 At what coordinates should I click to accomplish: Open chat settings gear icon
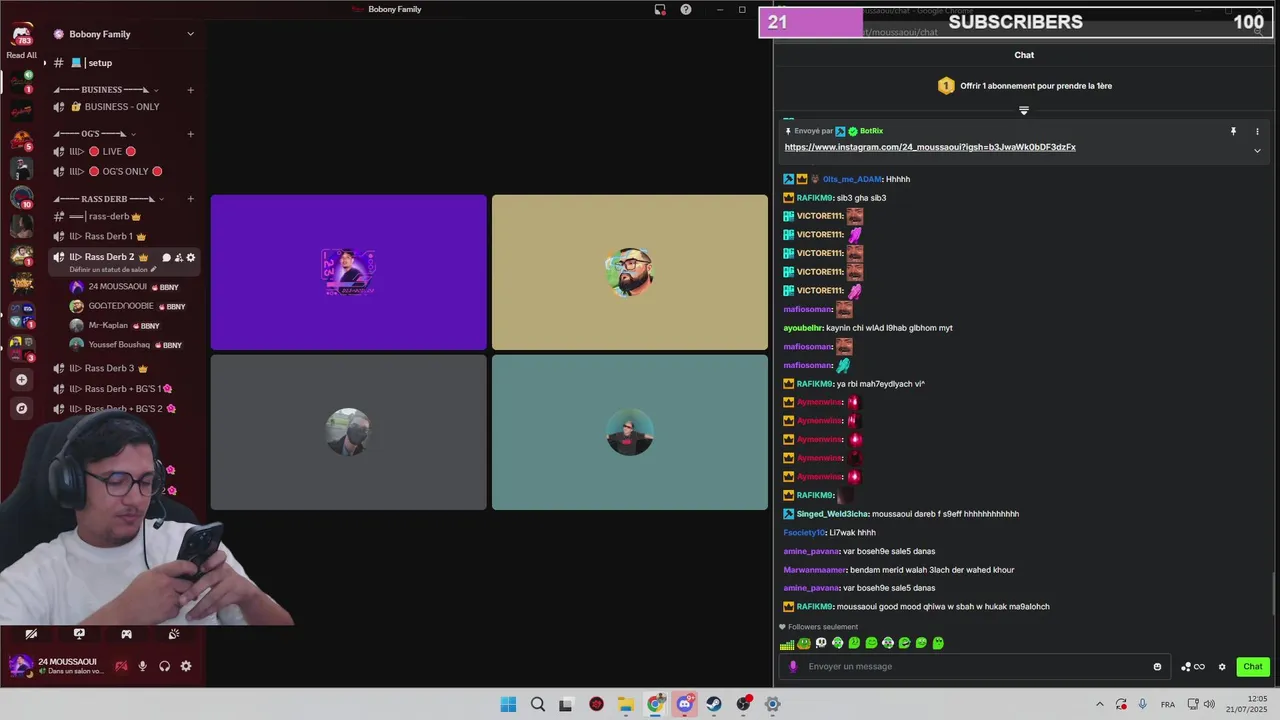point(1221,667)
